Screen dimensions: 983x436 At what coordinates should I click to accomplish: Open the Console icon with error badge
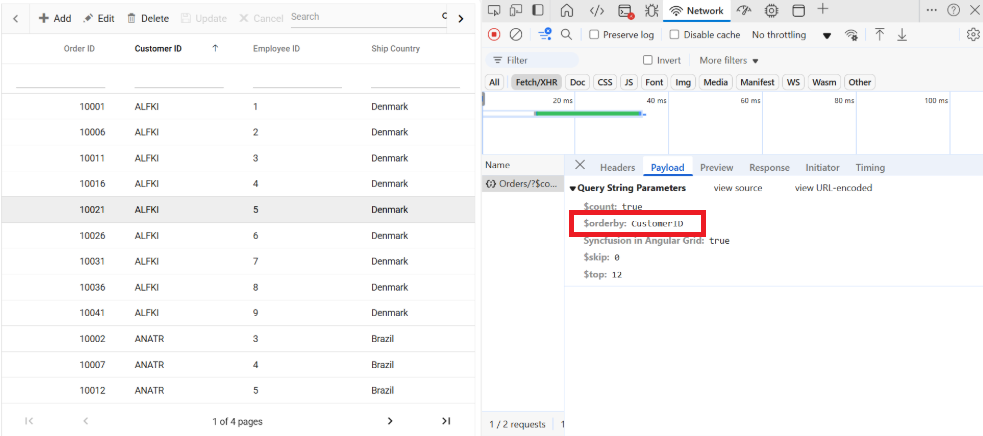(625, 11)
